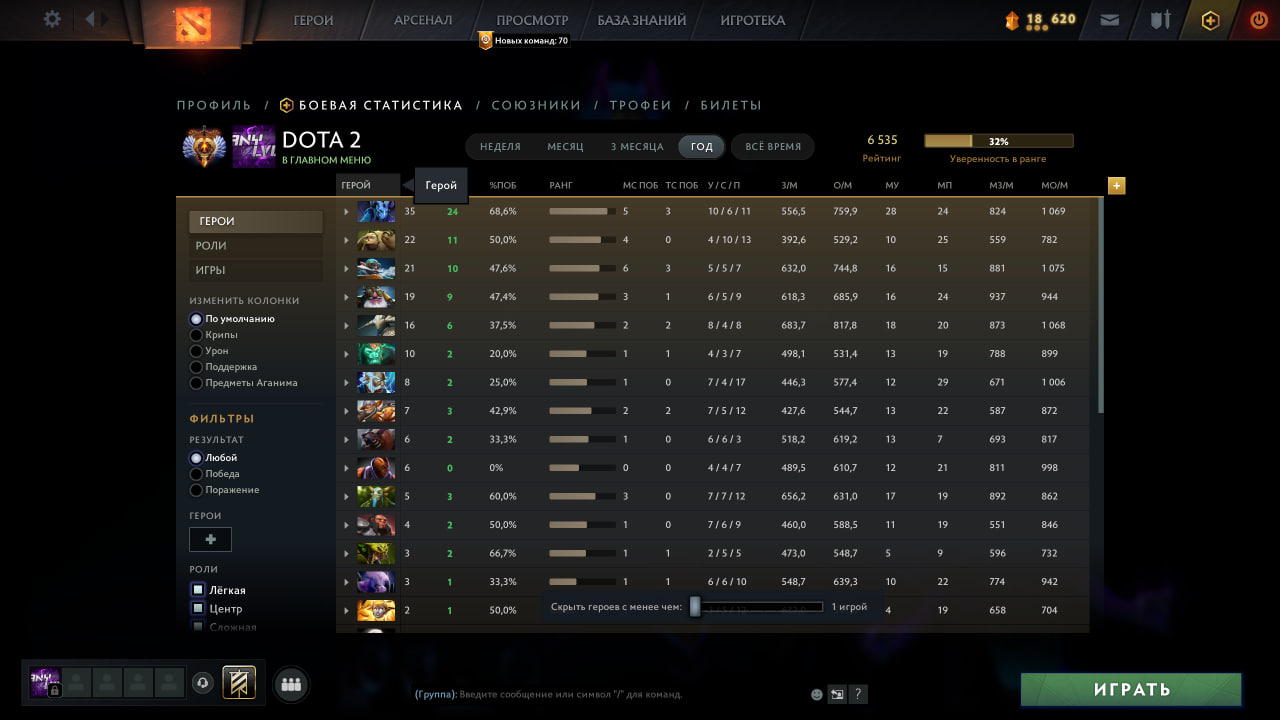Screen dimensions: 1280x720
Task: Select the Победа result filter
Action: pyautogui.click(x=196, y=474)
